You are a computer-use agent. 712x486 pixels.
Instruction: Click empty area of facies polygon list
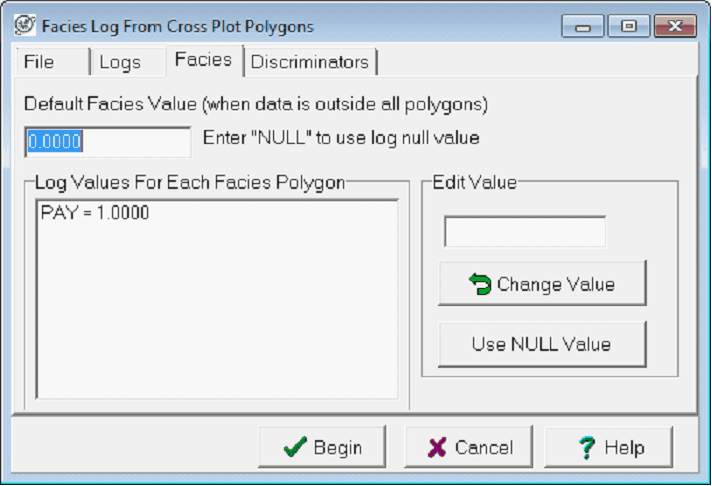[216, 320]
